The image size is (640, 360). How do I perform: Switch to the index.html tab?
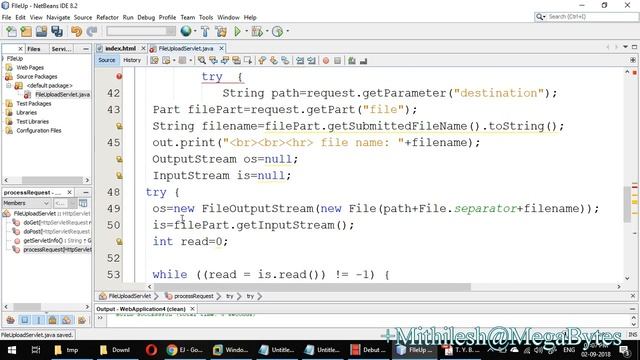pos(120,49)
